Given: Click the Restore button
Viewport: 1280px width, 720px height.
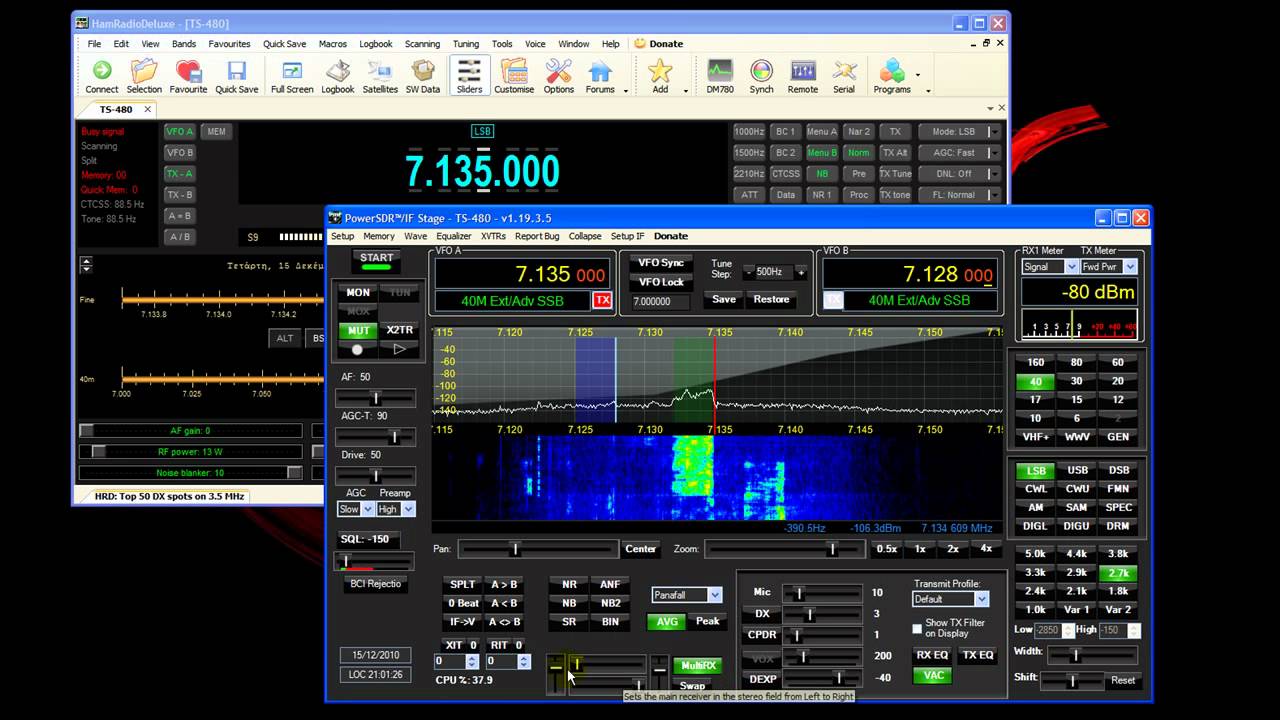Looking at the screenshot, I should [771, 299].
